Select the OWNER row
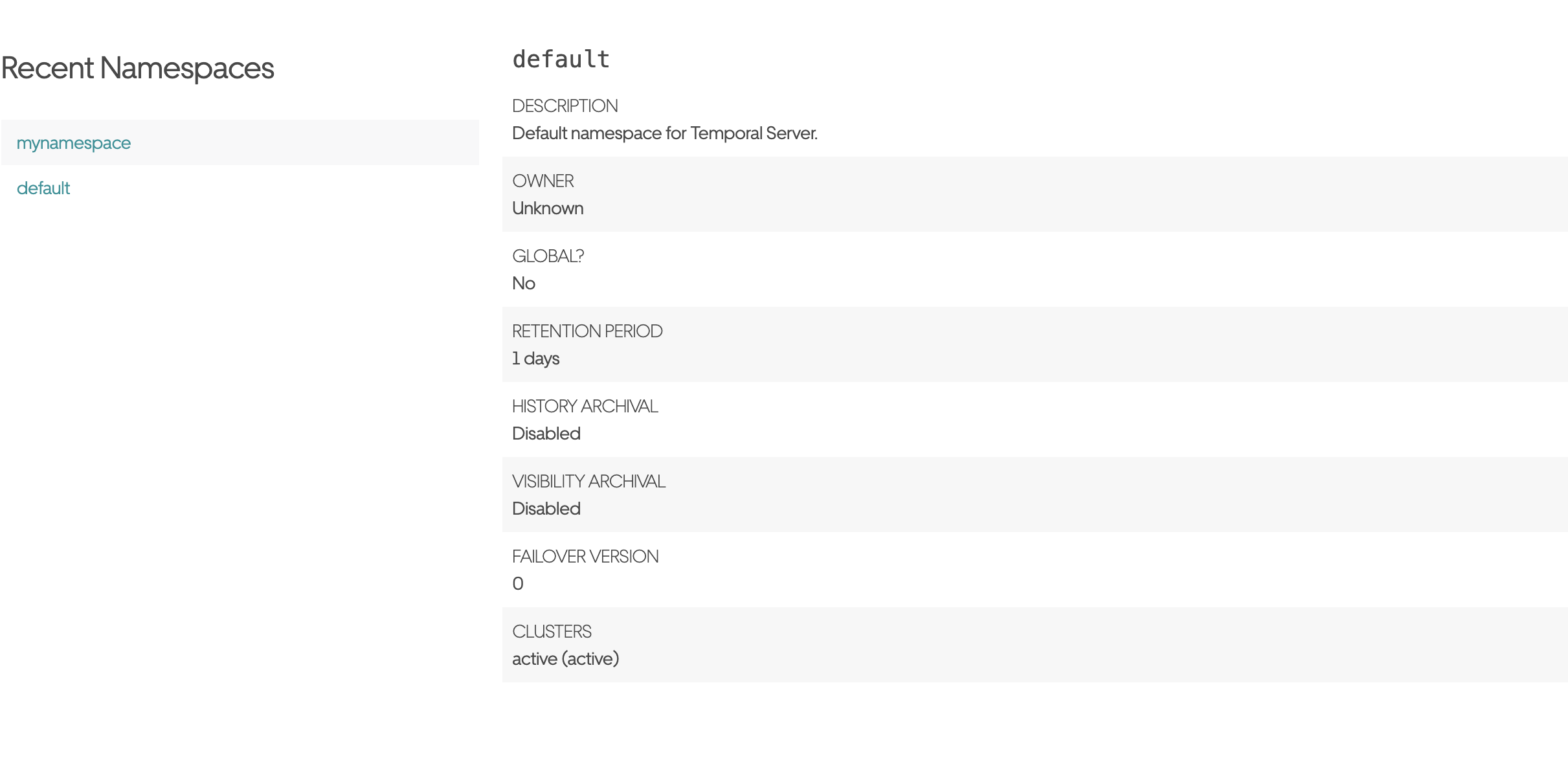Image resolution: width=1568 pixels, height=760 pixels. click(1035, 194)
